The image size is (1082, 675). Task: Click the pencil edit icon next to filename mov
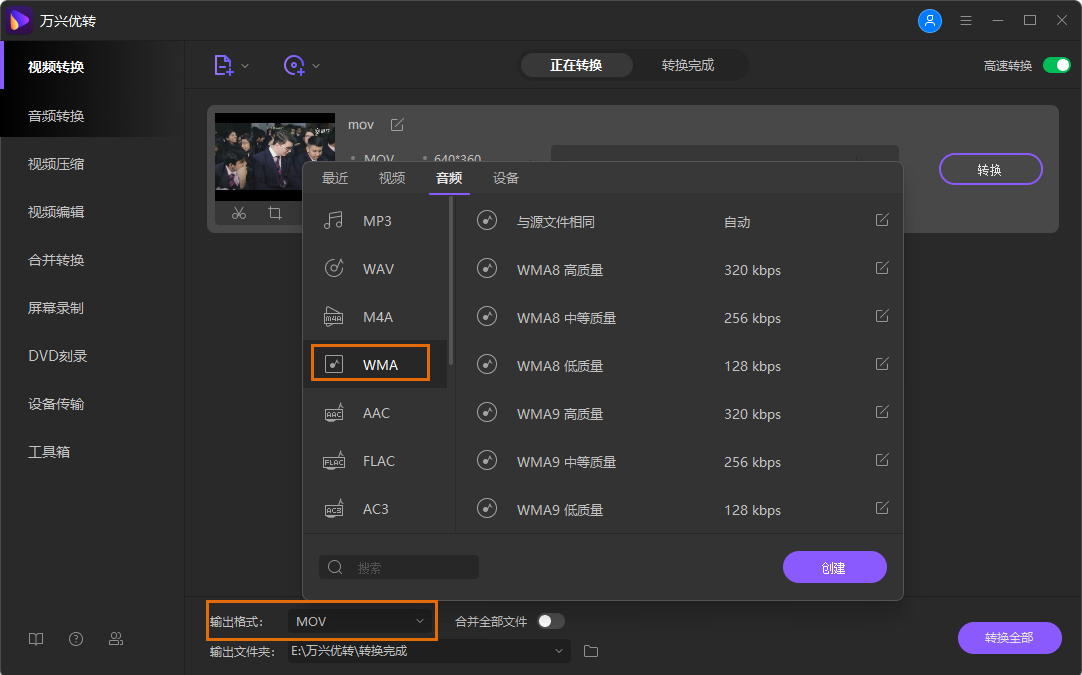pos(396,124)
